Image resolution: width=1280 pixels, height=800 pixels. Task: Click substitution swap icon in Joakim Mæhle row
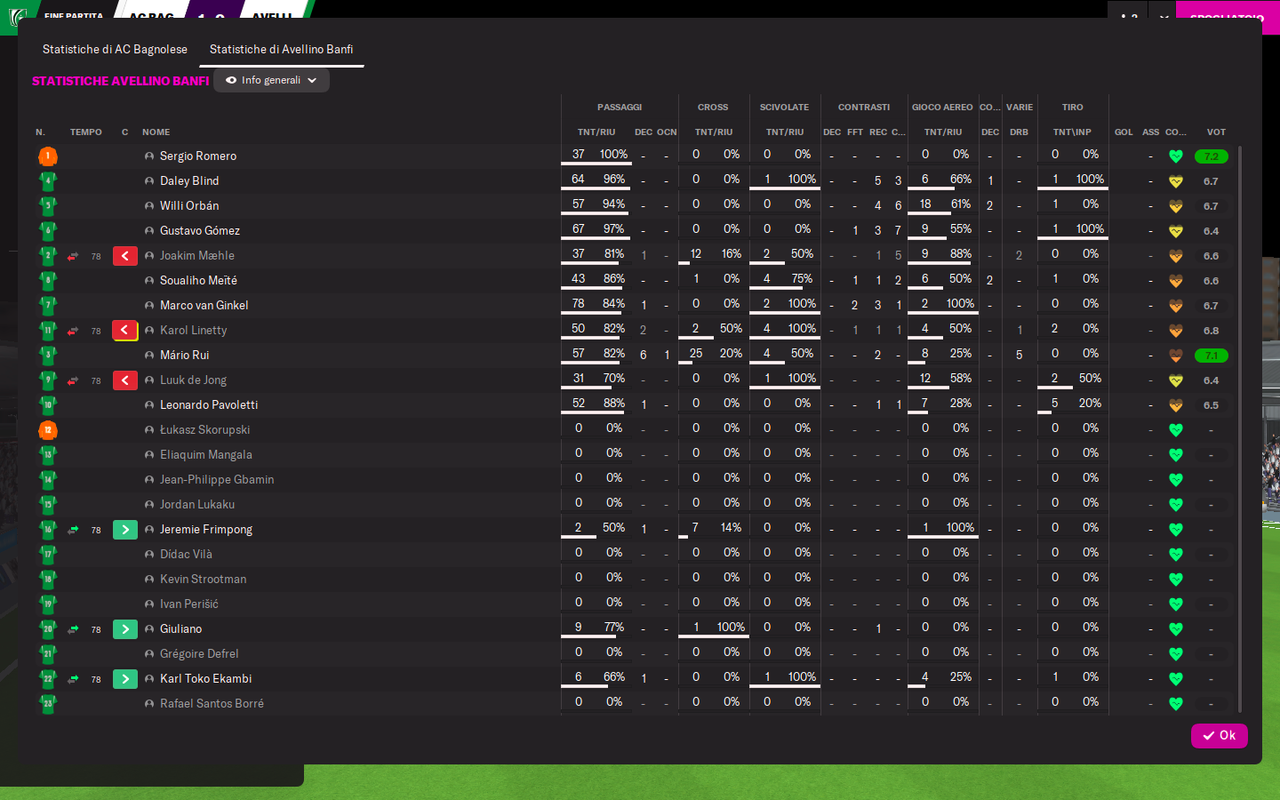(73, 256)
